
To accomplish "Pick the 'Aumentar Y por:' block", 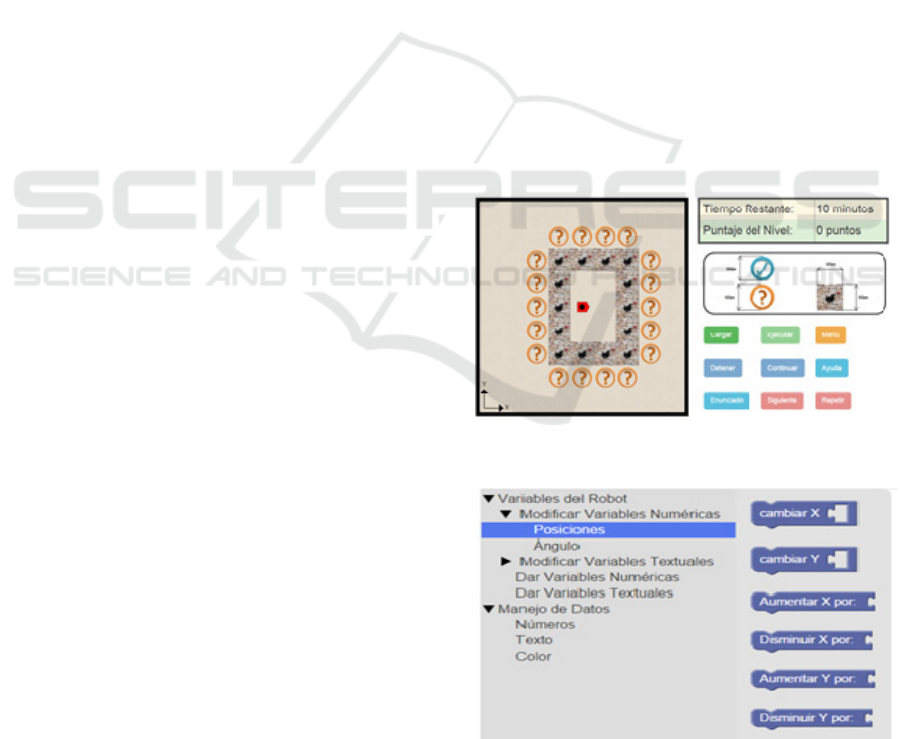I will coord(808,679).
